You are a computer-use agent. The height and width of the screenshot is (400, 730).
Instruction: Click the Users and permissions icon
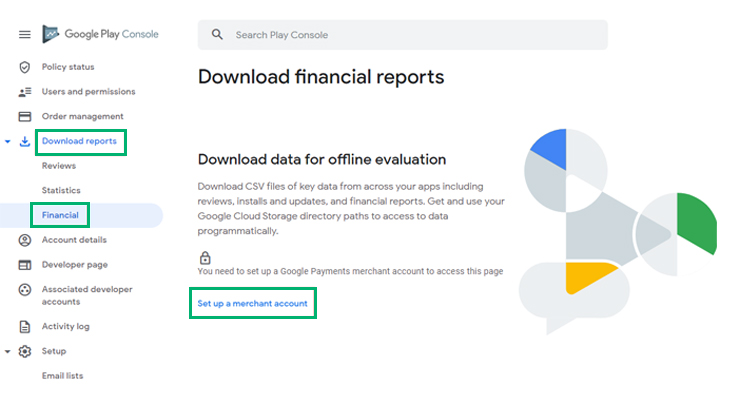(x=25, y=92)
